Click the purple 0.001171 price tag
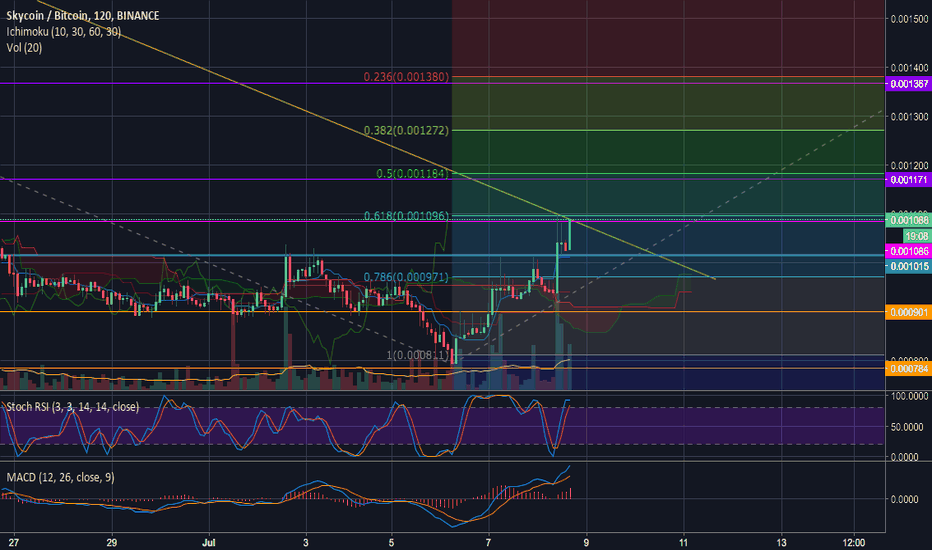 click(x=908, y=180)
